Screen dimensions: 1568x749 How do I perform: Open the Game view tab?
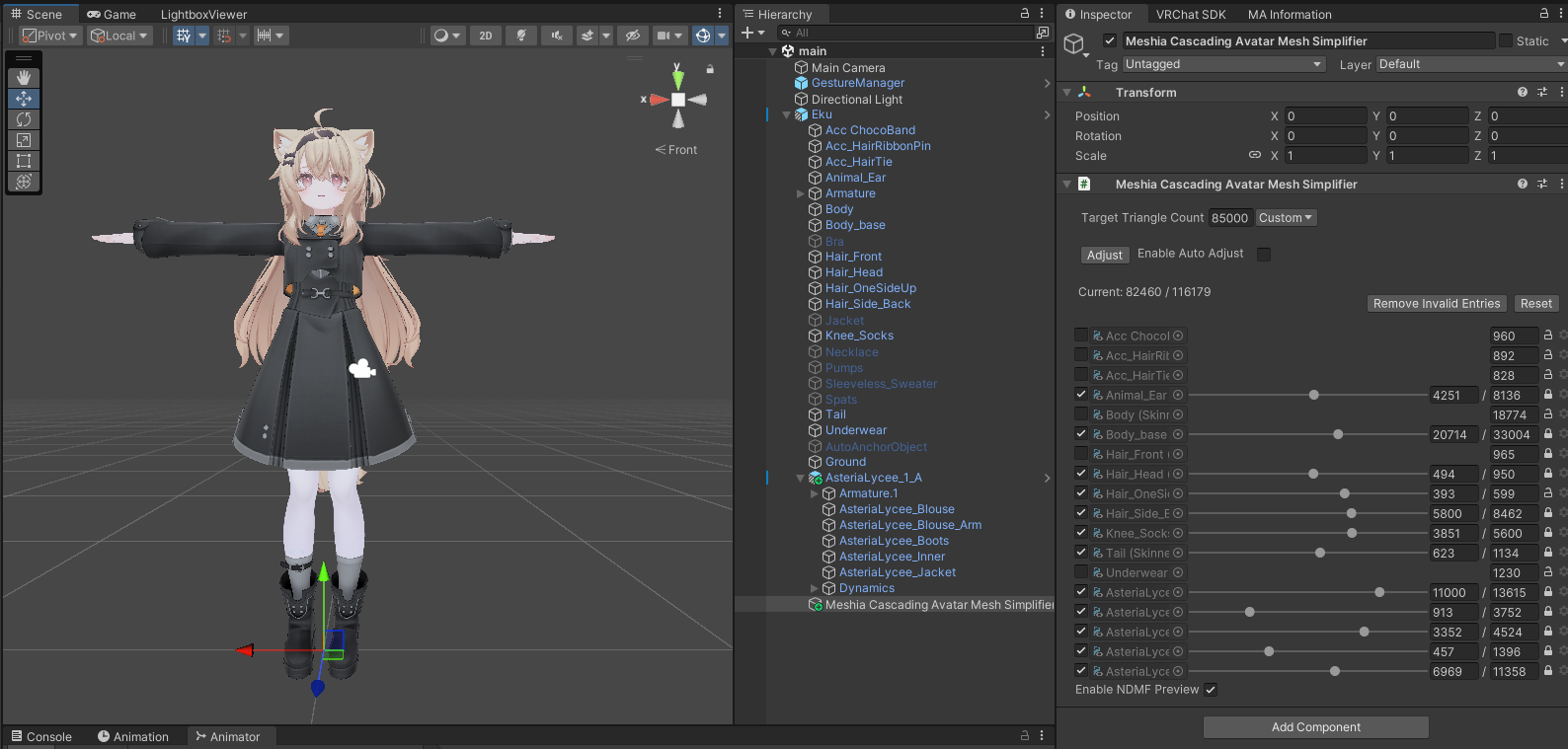coord(112,15)
